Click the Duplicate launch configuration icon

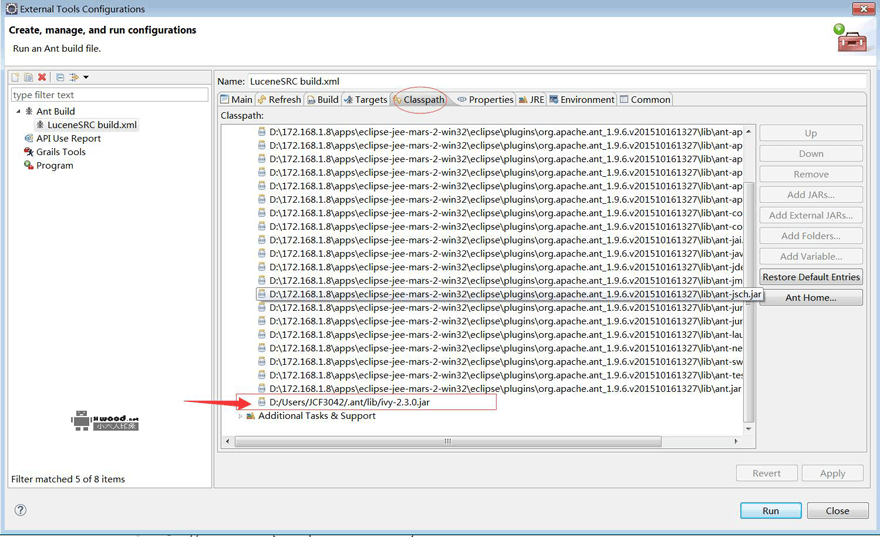[28, 77]
